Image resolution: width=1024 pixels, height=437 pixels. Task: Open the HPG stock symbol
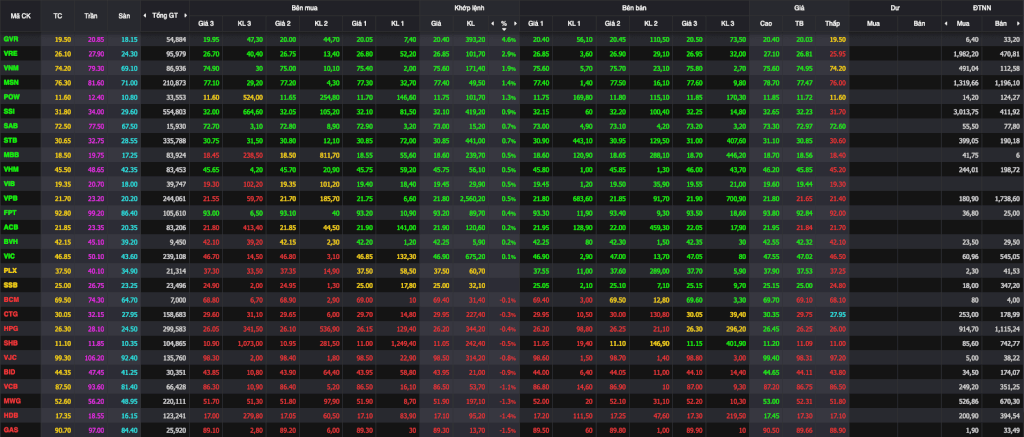tap(10, 329)
